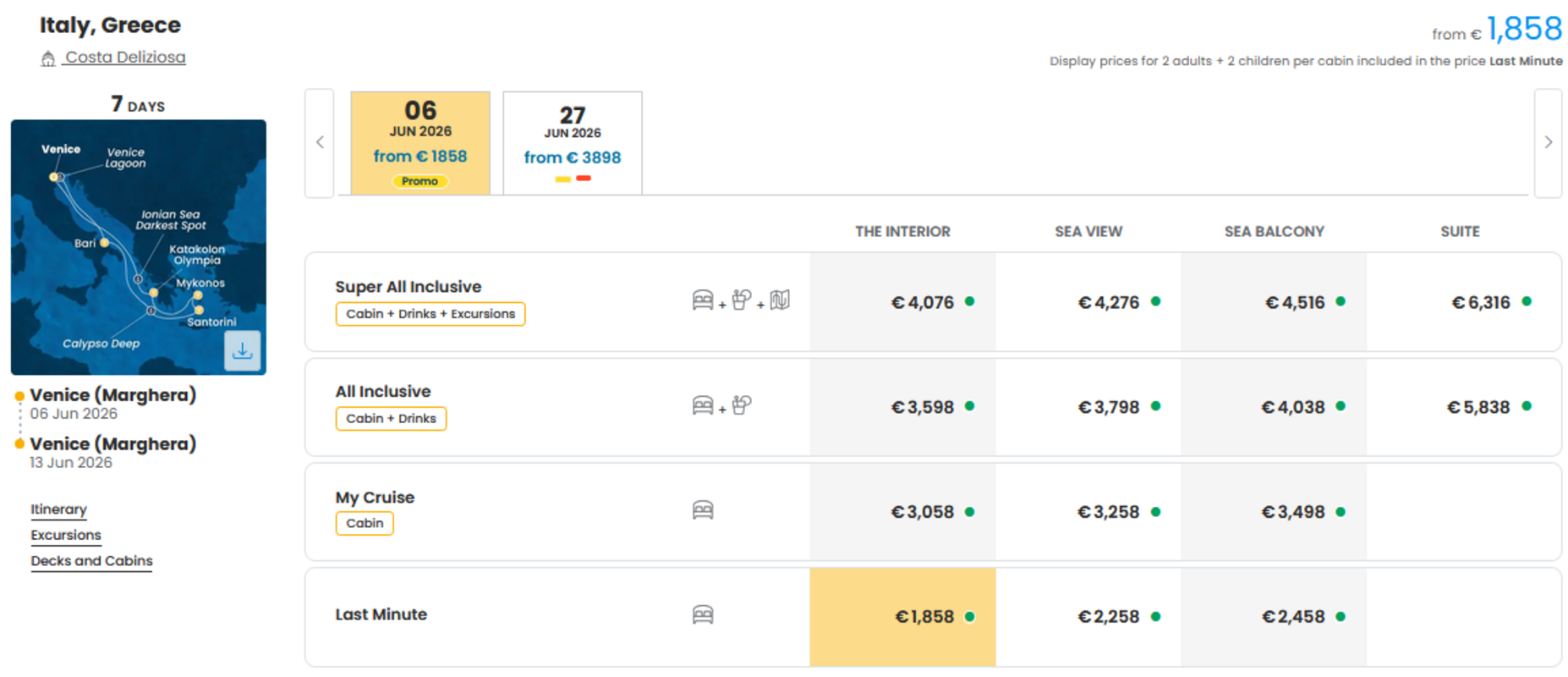
Task: Select Last Minute Interior €1,858 highlighted cell
Action: [902, 617]
